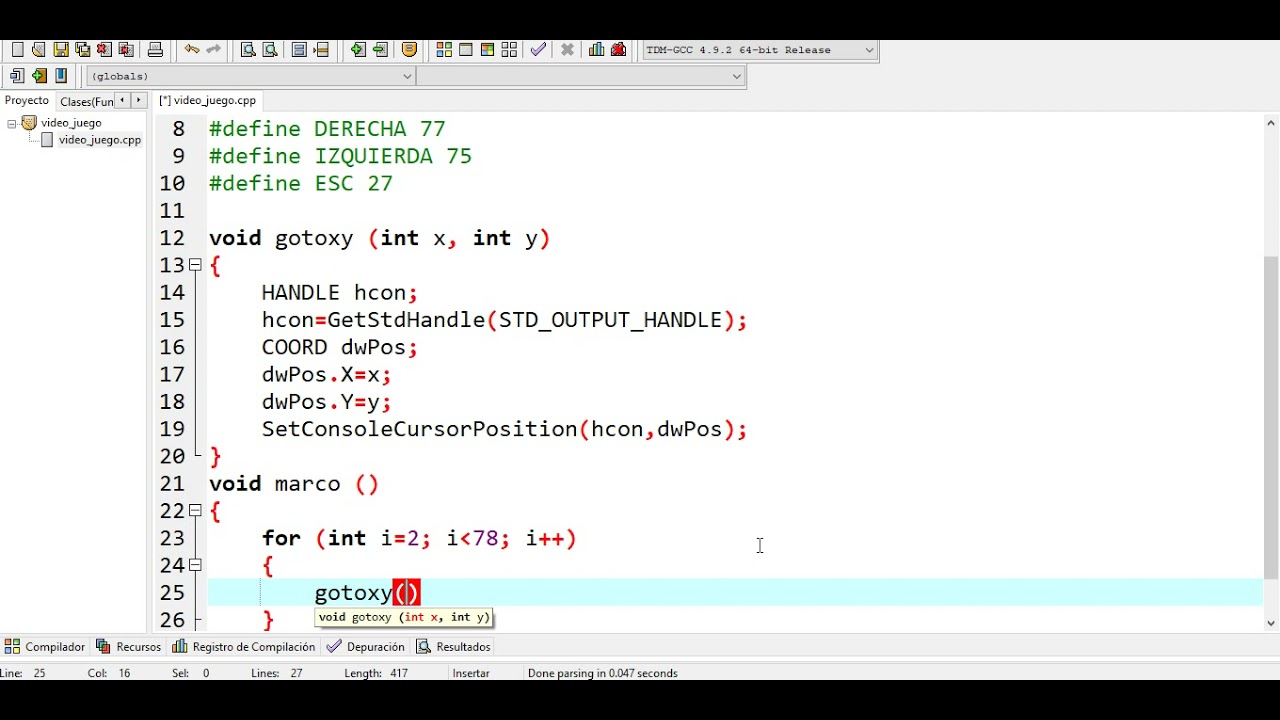The image size is (1280, 720).
Task: Click the '#define IZQUIERDA 75' code line
Action: pos(340,156)
